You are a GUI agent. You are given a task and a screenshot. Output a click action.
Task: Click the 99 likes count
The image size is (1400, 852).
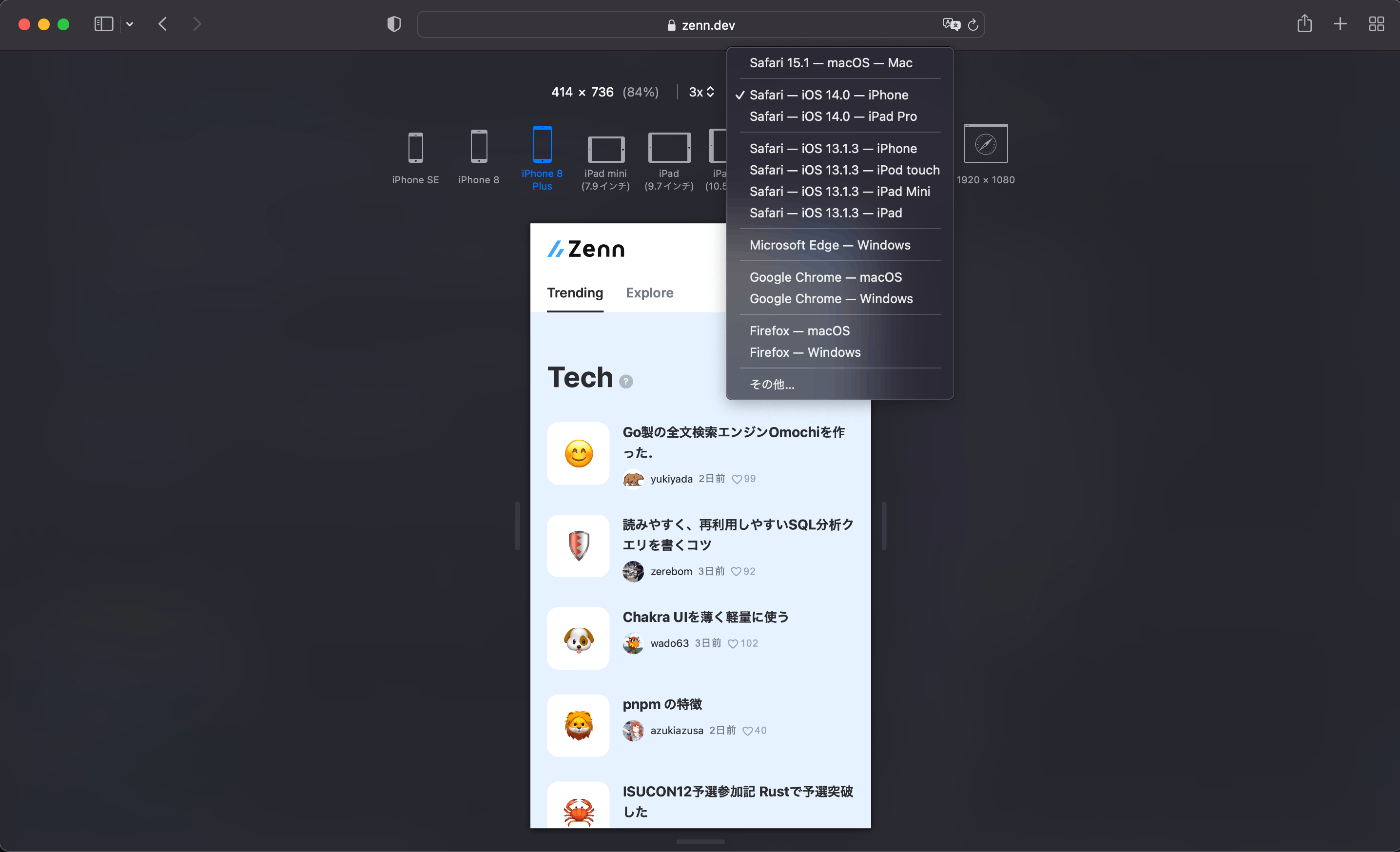(x=744, y=479)
